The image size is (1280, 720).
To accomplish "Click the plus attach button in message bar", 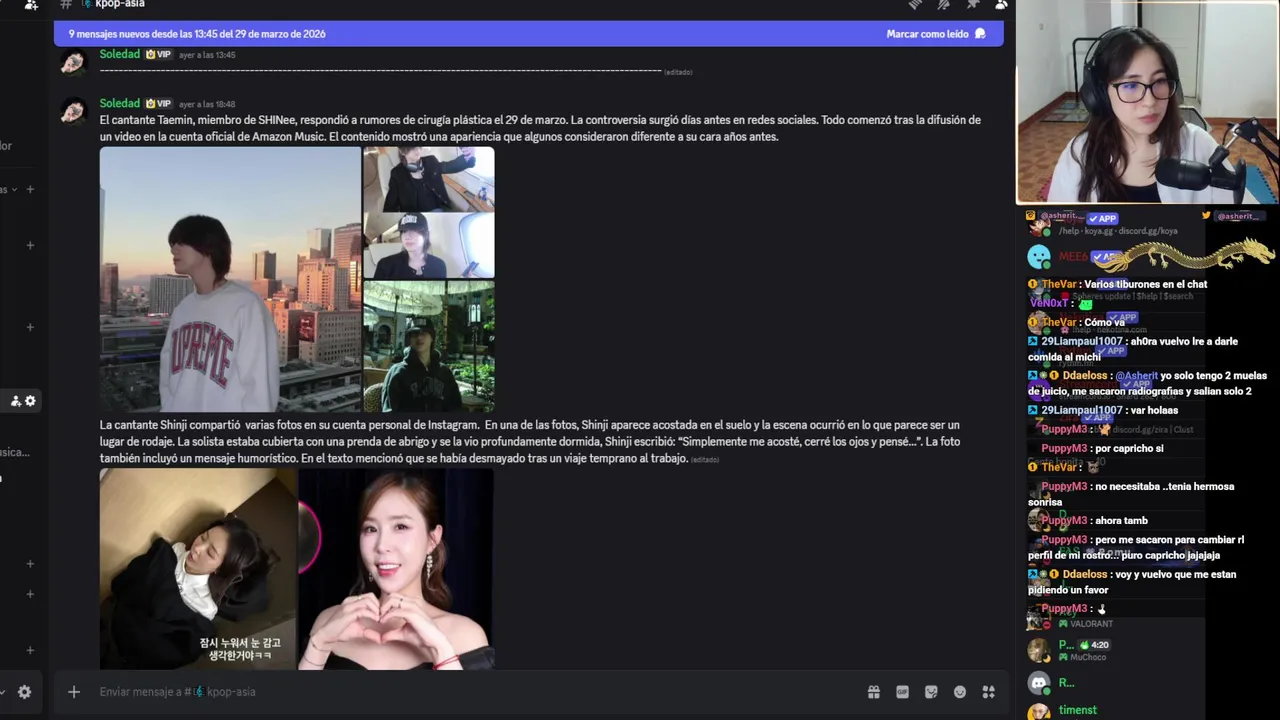I will coord(73,692).
